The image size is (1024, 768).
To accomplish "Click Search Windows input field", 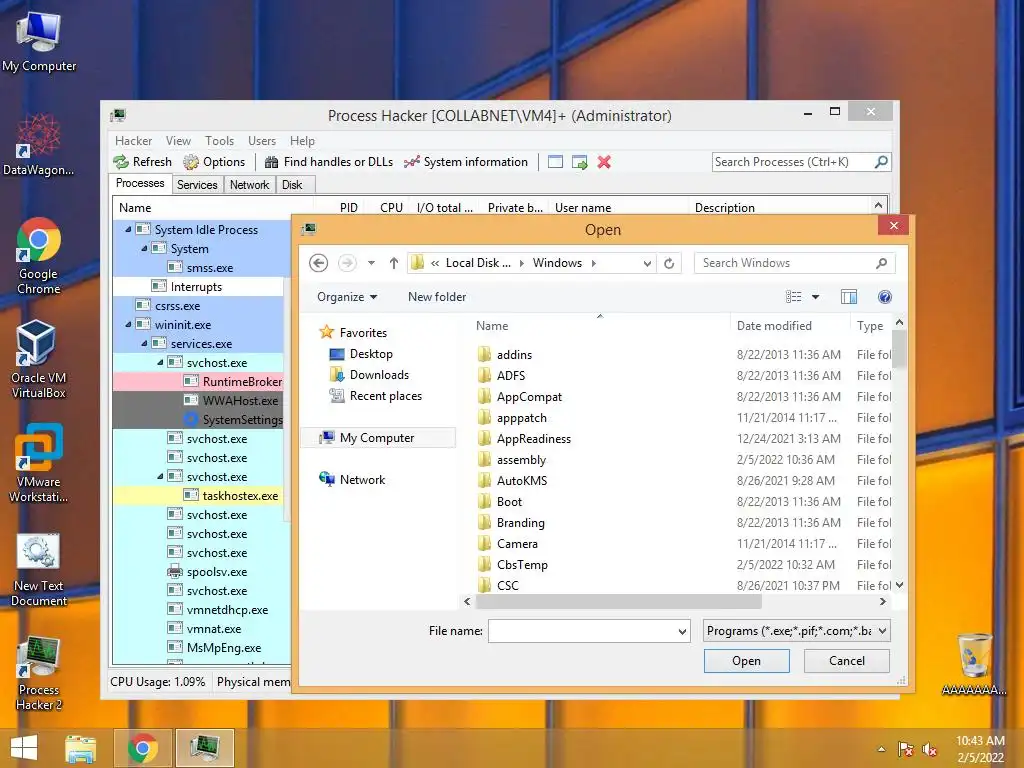I will point(787,263).
